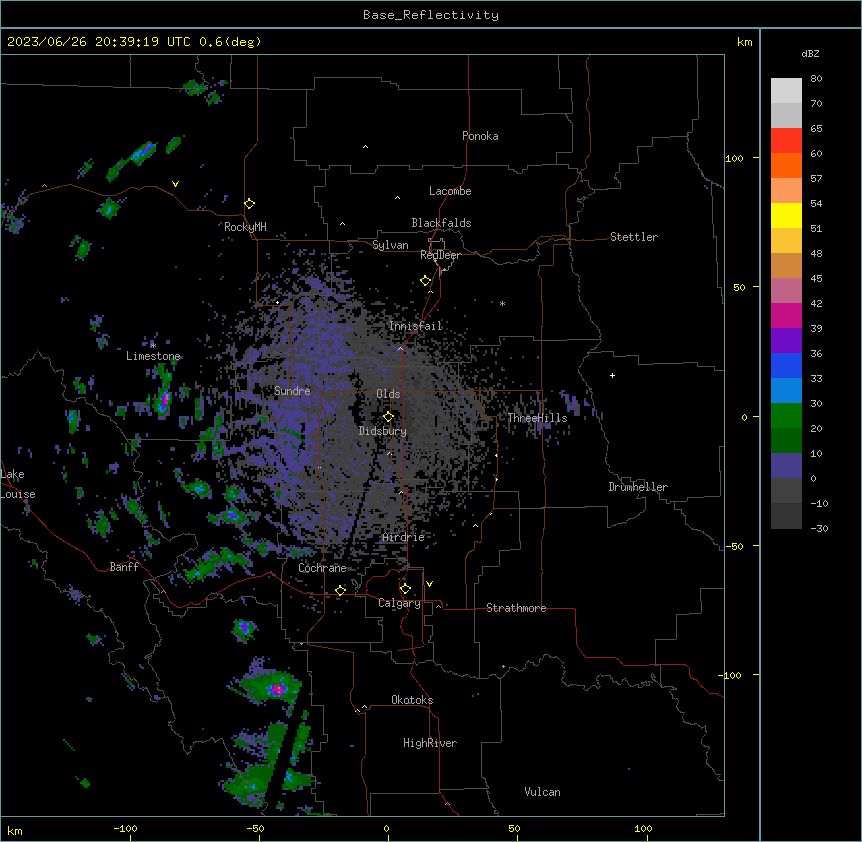Click the Banff label

(x=124, y=567)
